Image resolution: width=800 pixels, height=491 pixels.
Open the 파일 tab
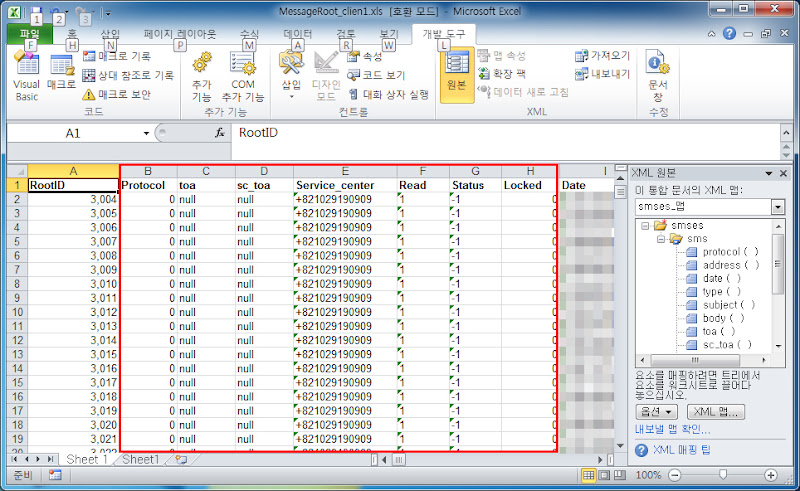click(x=30, y=34)
